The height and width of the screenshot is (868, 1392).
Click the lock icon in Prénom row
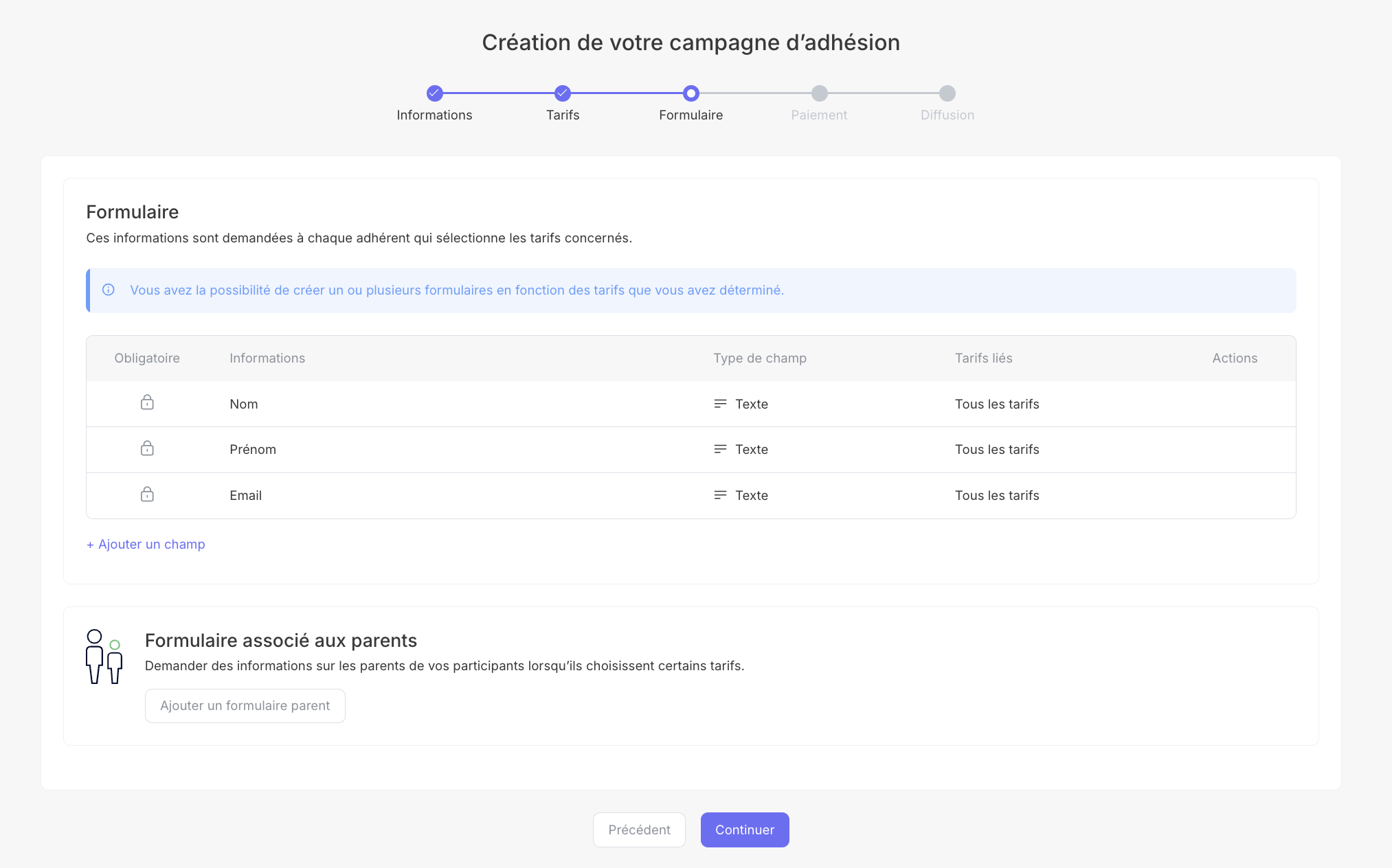pyautogui.click(x=147, y=448)
